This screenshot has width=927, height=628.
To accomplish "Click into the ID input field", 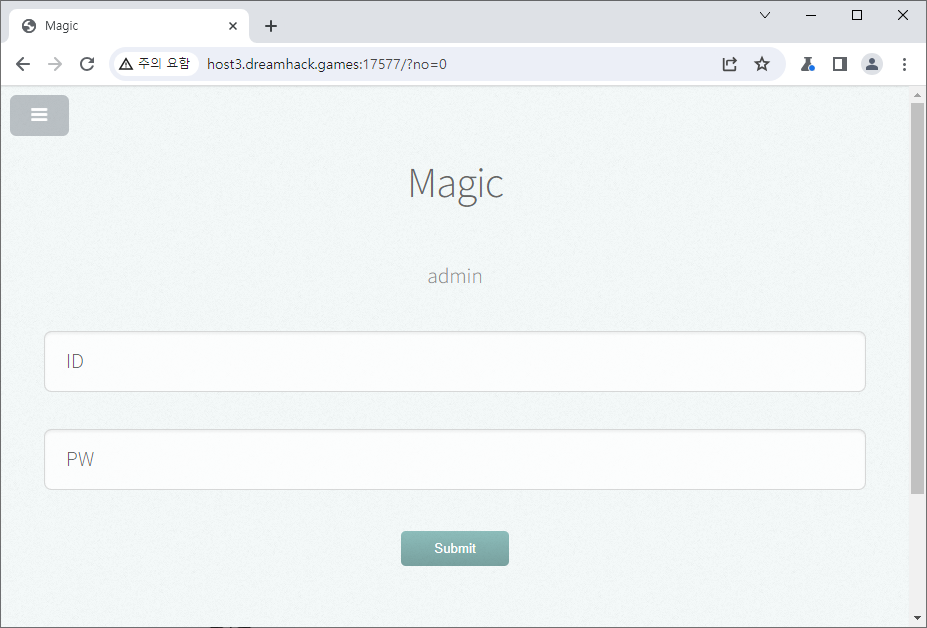I will click(454, 361).
